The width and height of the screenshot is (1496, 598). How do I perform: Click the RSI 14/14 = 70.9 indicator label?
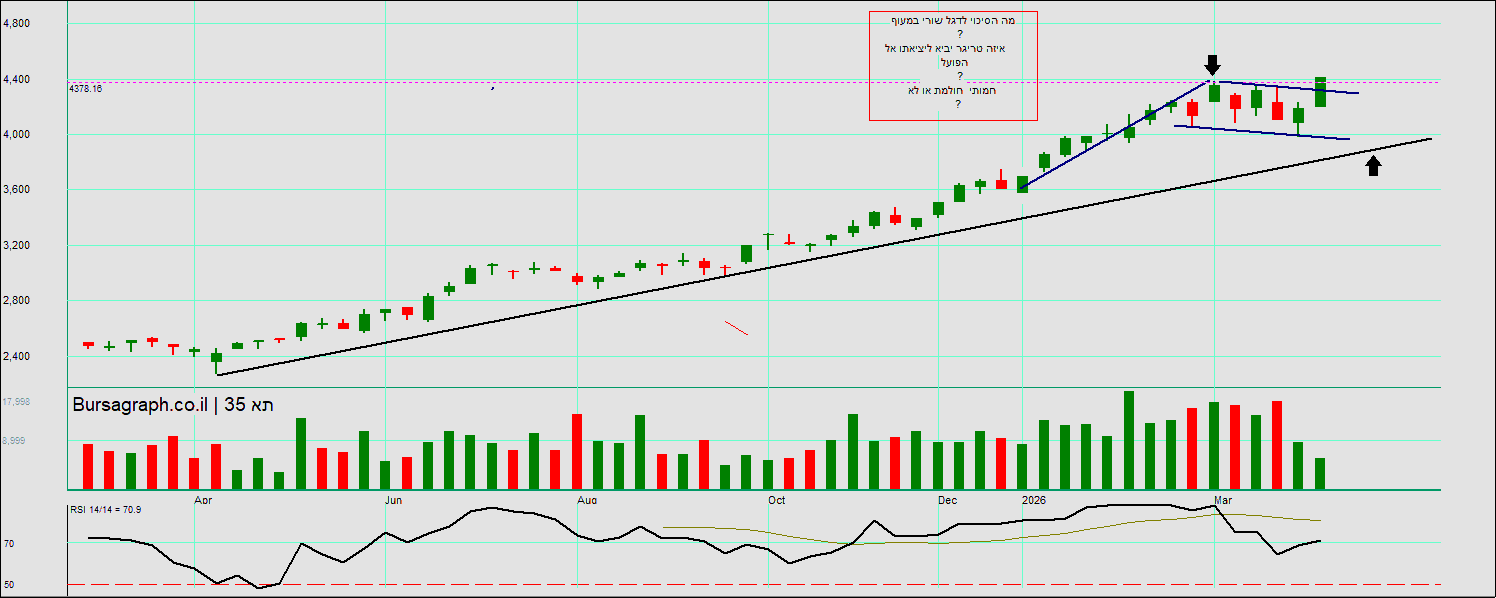coord(105,510)
